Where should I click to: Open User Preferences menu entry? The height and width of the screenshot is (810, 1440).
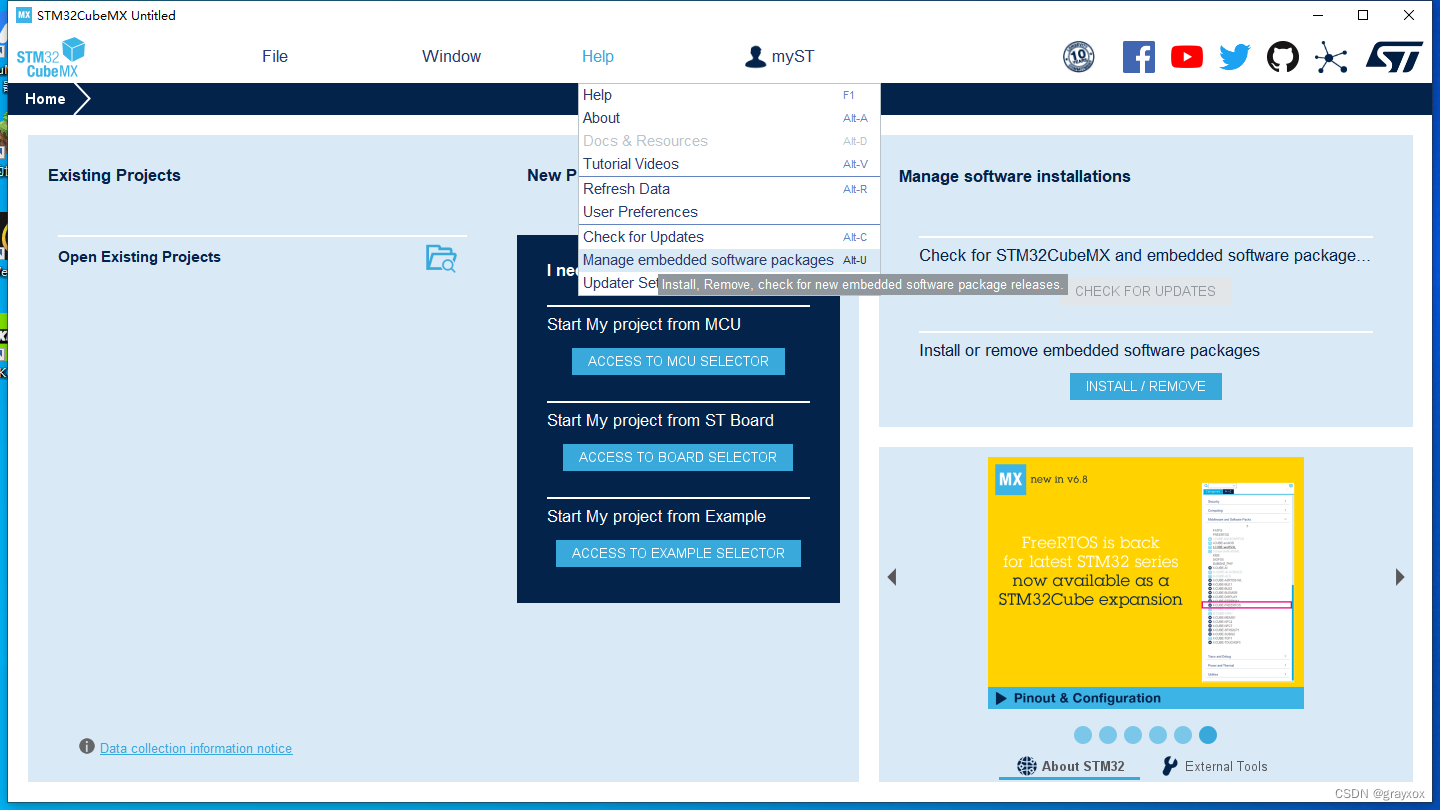[x=729, y=212]
